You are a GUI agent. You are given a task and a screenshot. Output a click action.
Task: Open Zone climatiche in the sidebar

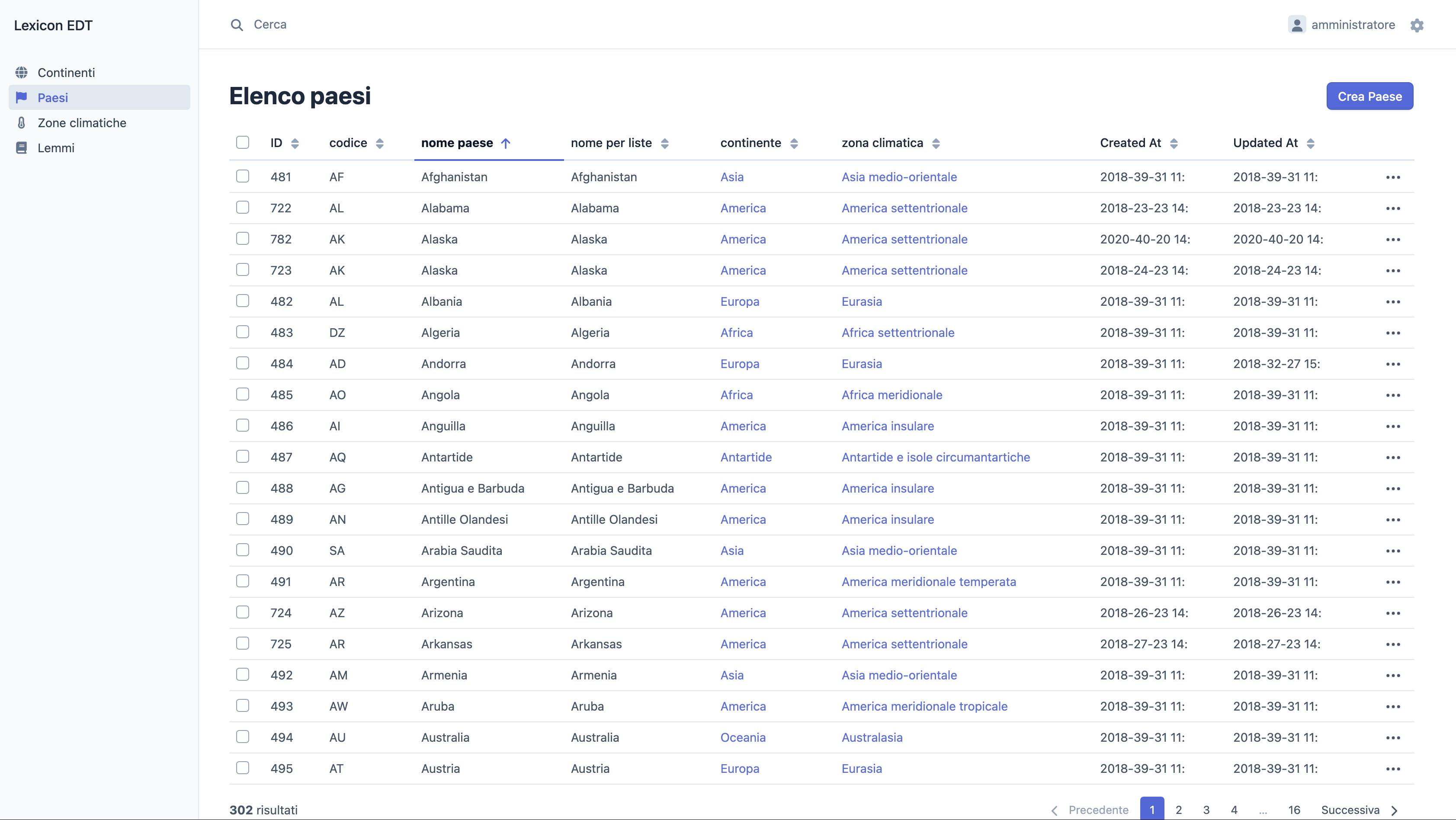(82, 123)
